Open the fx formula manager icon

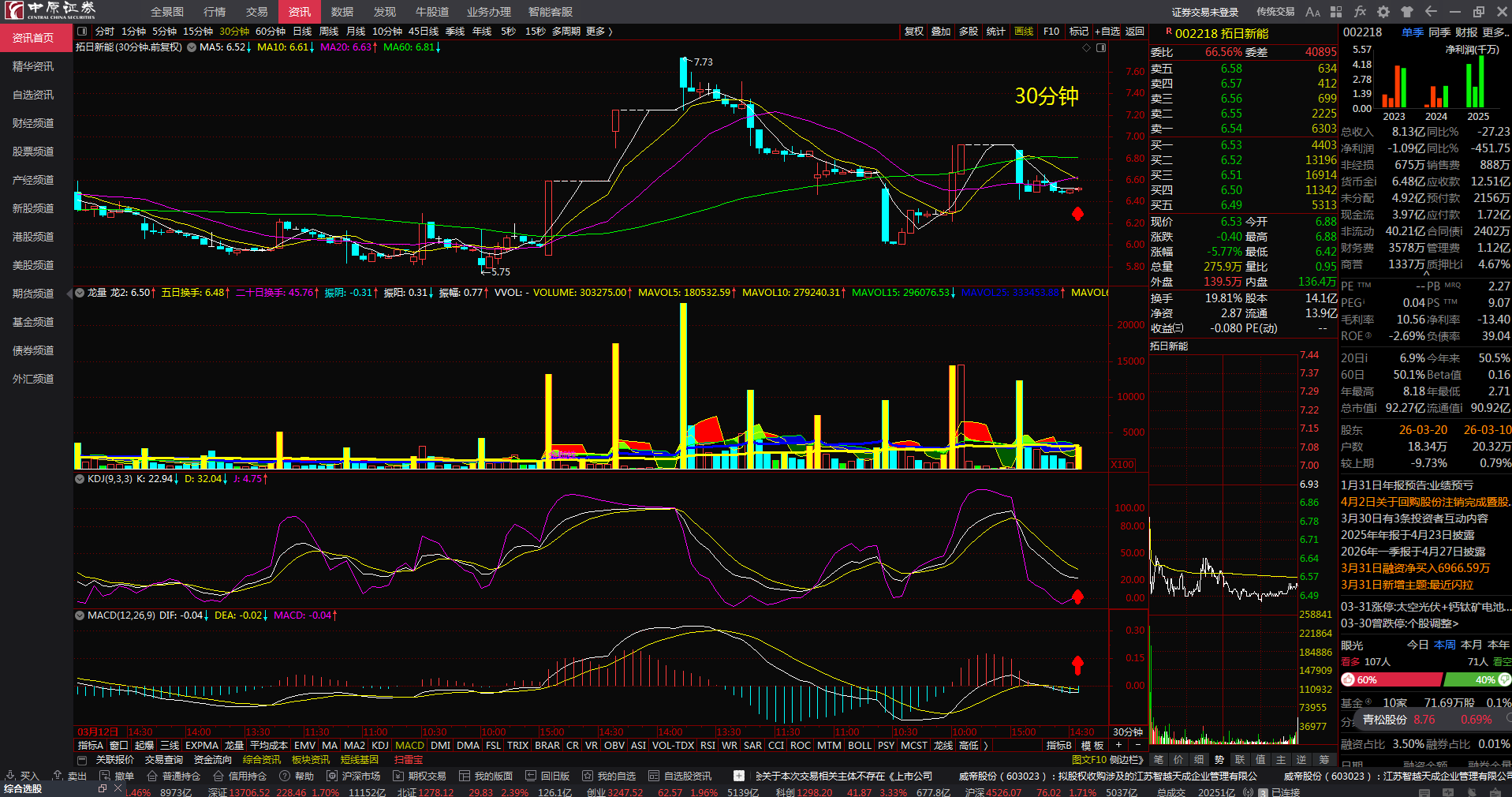pyautogui.click(x=1360, y=12)
